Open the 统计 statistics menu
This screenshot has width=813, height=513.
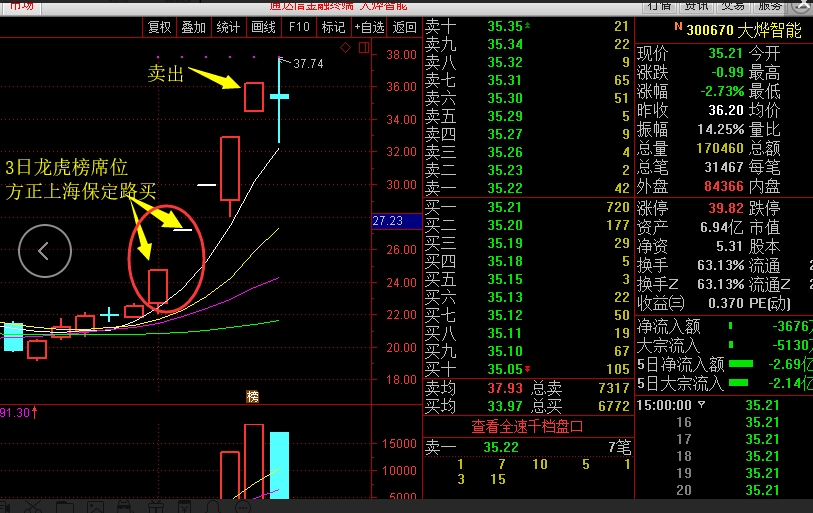[228, 27]
